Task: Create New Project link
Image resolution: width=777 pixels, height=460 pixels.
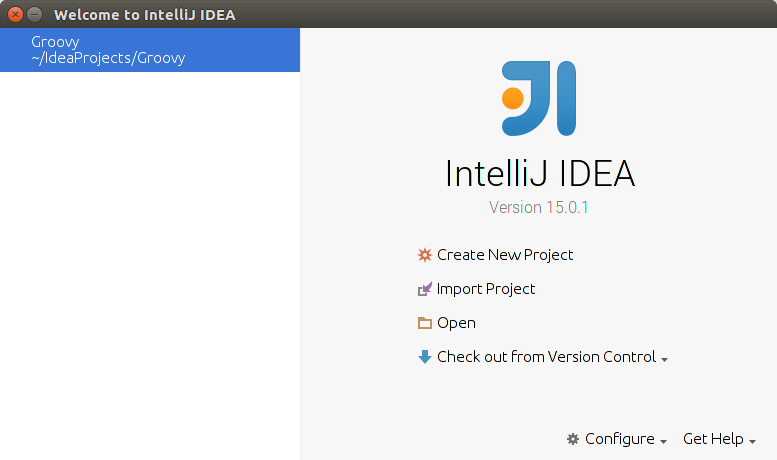Action: tap(505, 255)
